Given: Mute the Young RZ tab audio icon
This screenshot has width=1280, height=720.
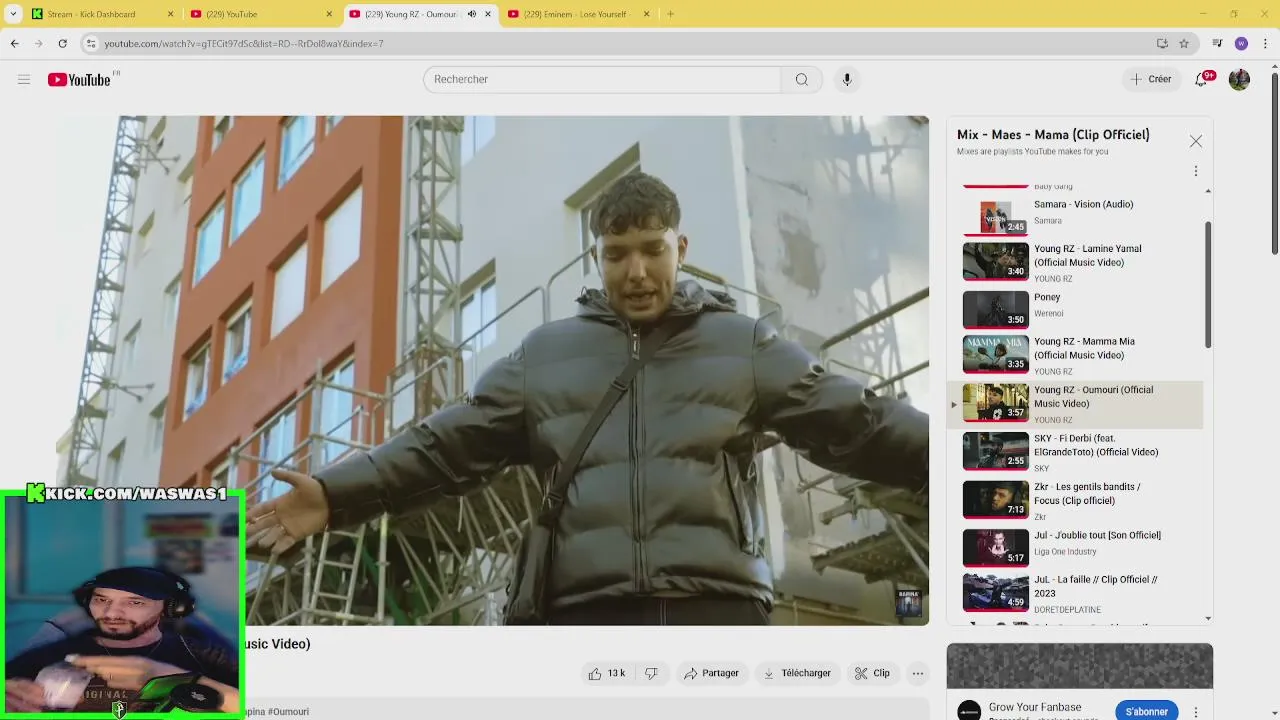Looking at the screenshot, I should 472,14.
